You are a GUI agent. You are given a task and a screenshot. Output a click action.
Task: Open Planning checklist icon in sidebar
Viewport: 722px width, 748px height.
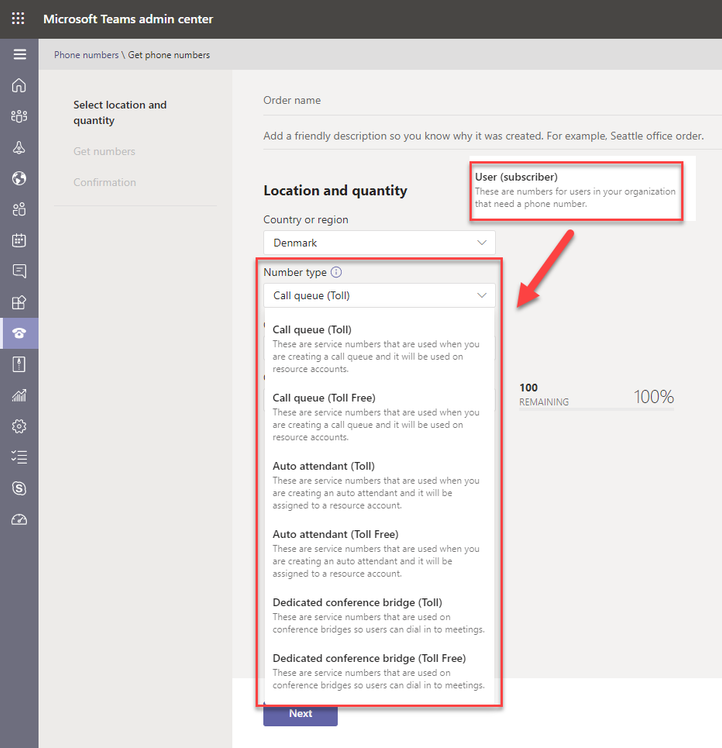coord(19,457)
